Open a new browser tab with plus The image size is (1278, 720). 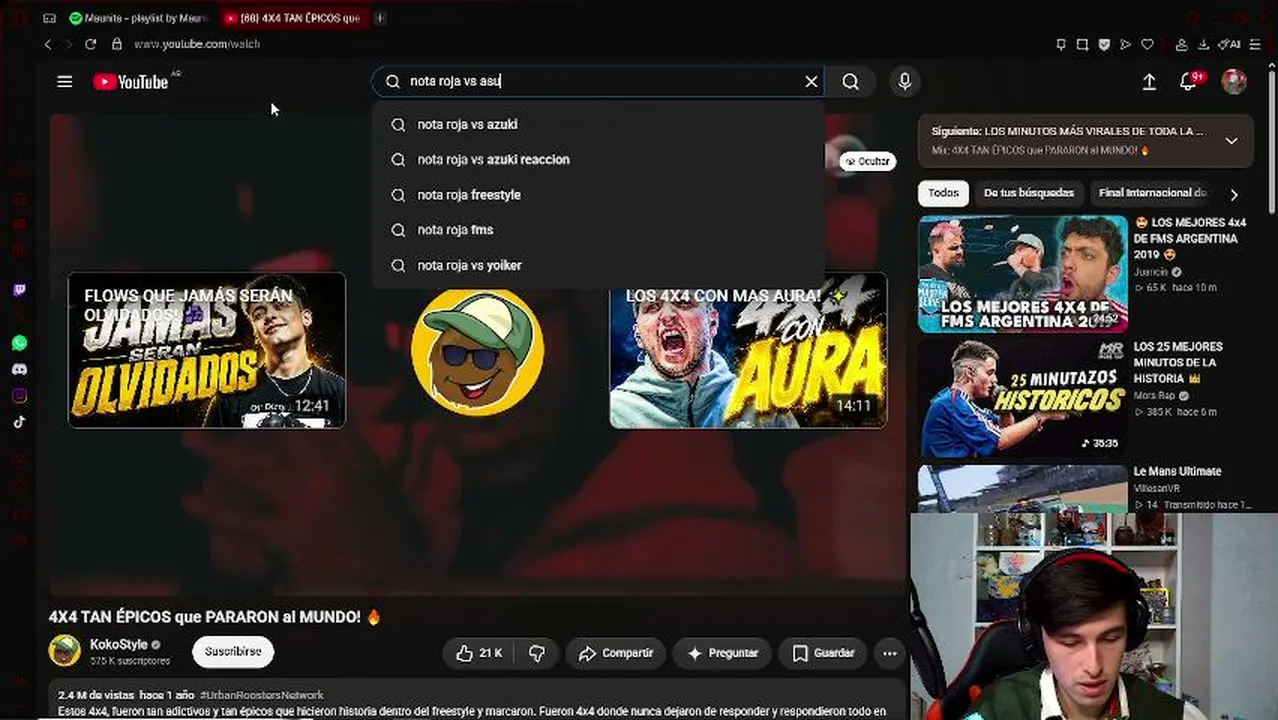coord(380,18)
